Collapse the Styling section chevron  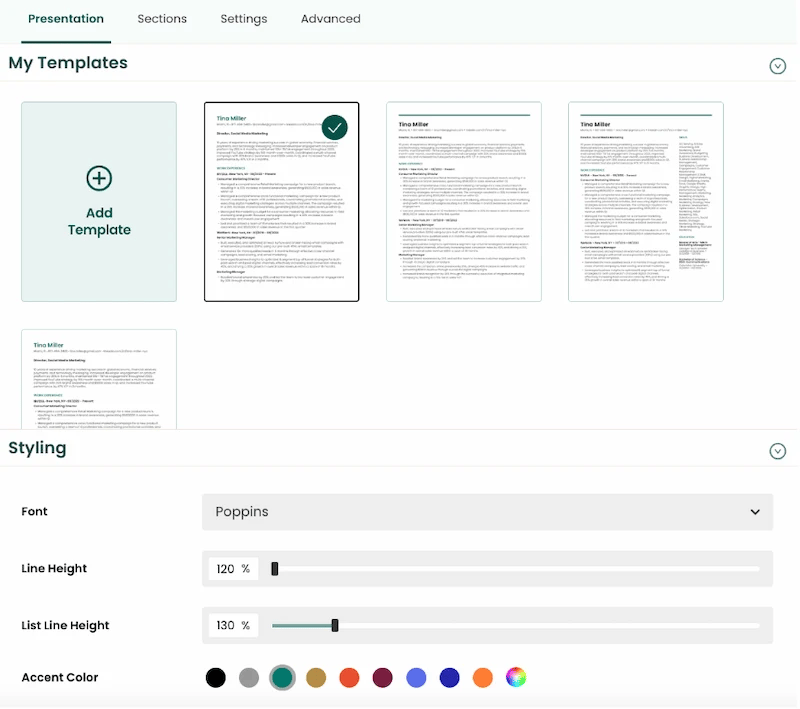[777, 451]
